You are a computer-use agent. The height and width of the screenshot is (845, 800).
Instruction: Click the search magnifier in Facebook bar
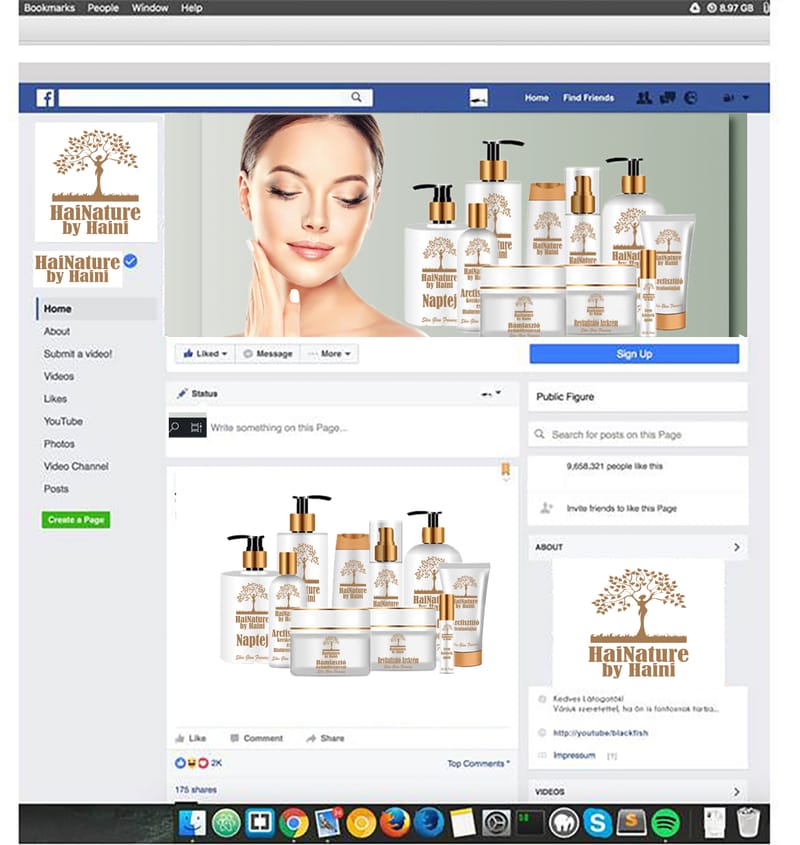click(x=356, y=98)
